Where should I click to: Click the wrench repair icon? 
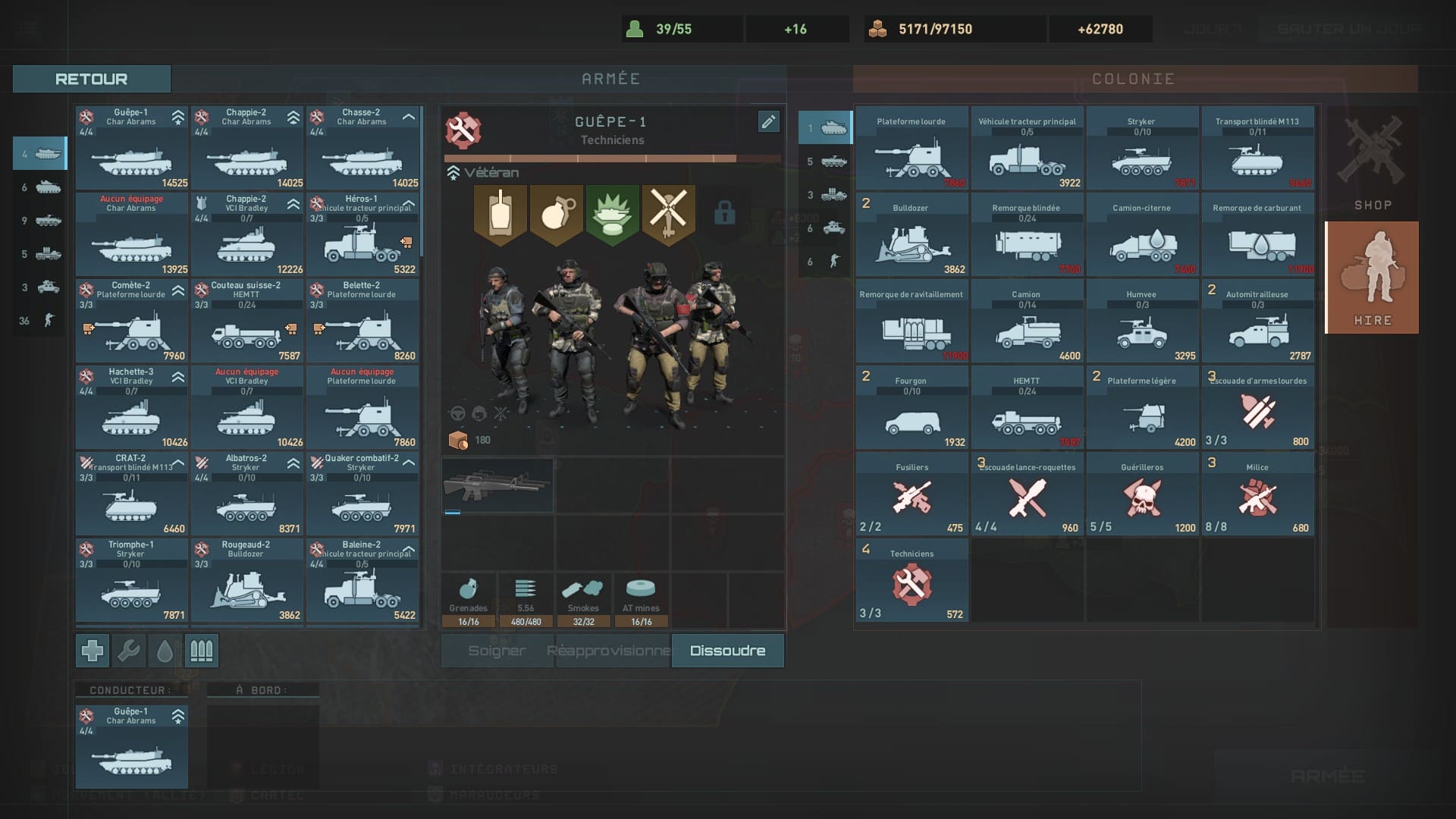click(x=129, y=651)
